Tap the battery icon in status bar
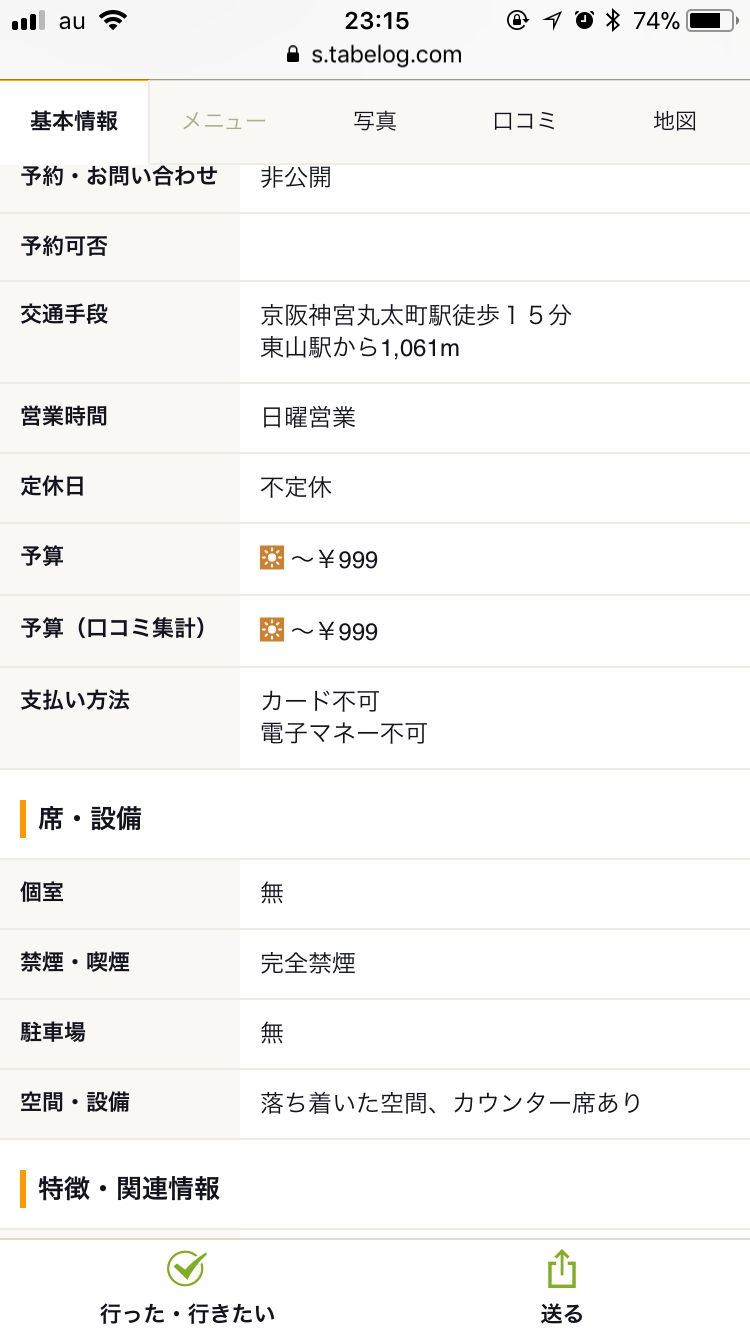 711,20
